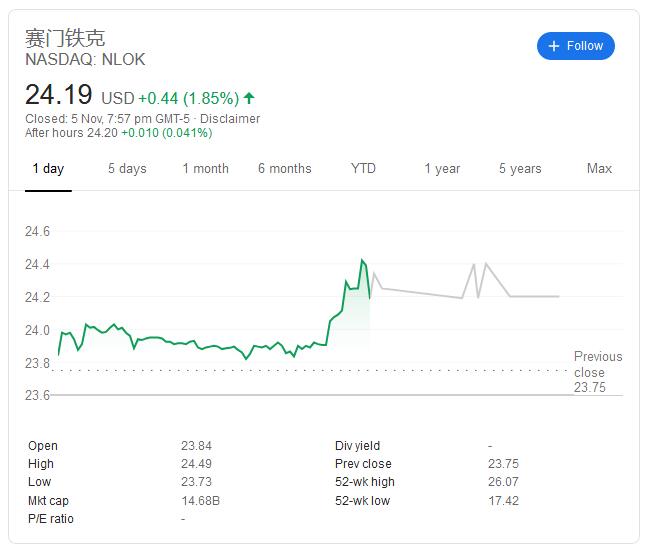Click the green price line peak

pos(362,261)
